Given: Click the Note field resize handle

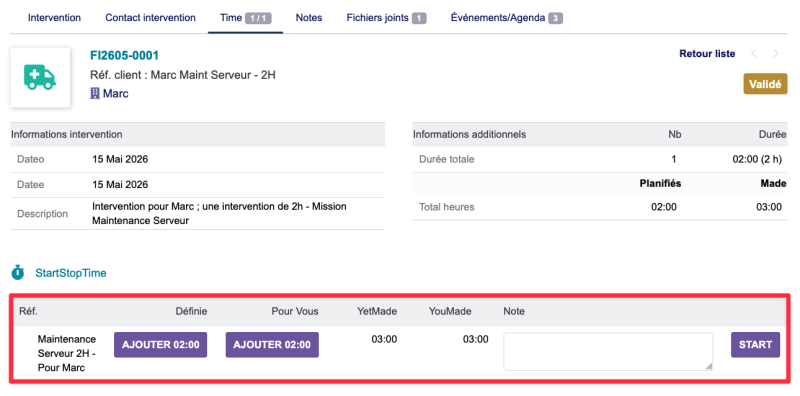Looking at the screenshot, I should click(709, 366).
